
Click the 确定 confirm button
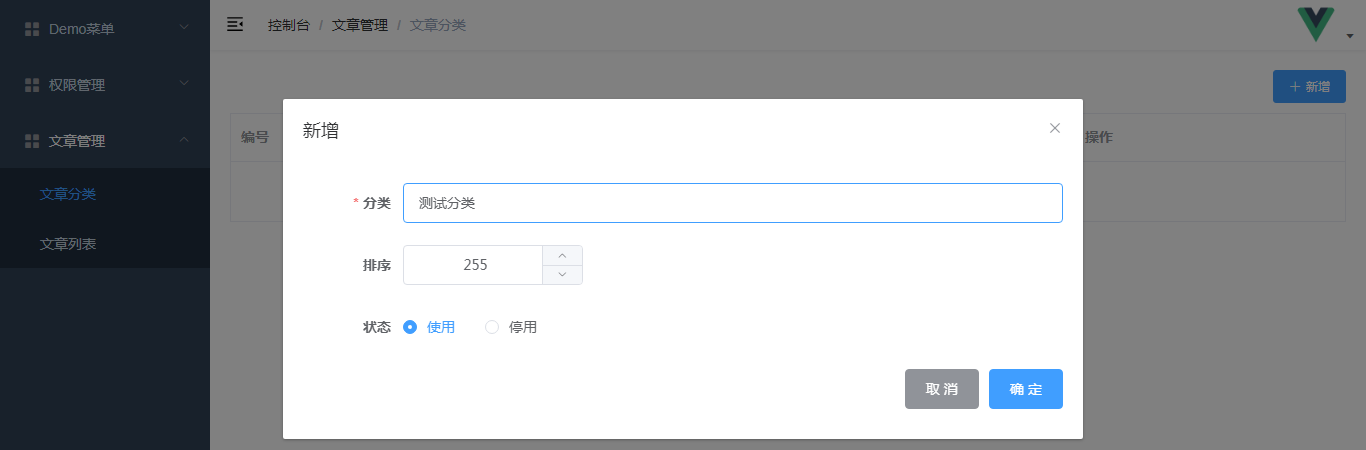click(1025, 389)
